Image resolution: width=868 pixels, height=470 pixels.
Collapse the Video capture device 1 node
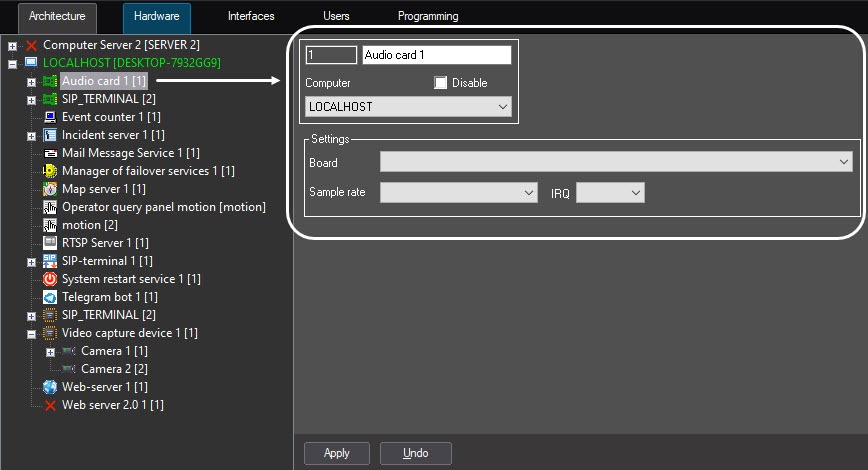31,333
